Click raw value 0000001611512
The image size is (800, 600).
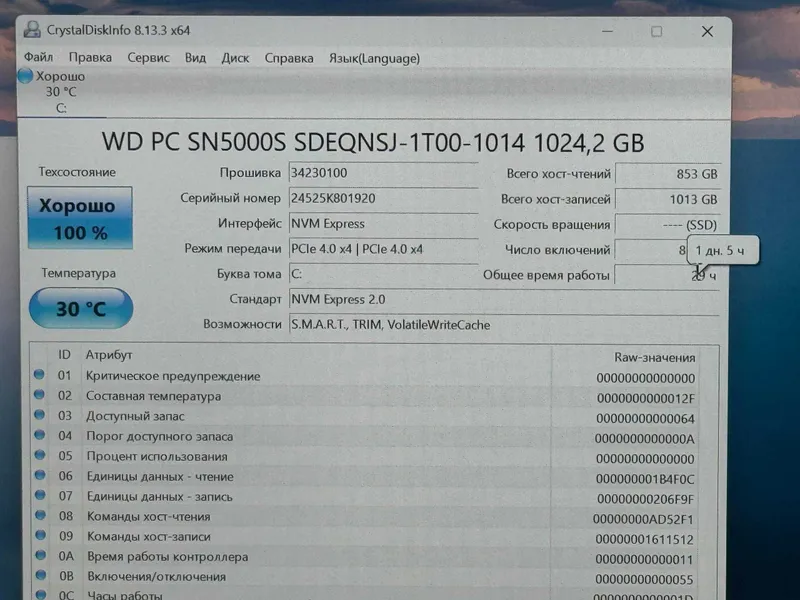644,539
